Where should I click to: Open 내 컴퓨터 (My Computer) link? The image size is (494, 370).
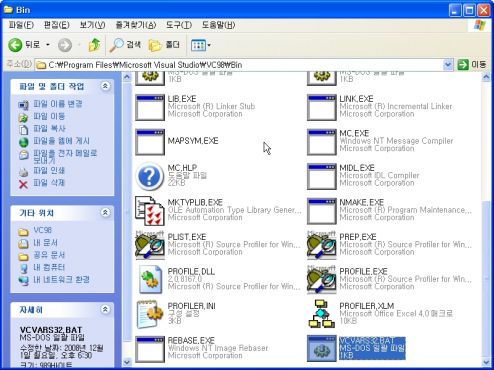pos(49,267)
